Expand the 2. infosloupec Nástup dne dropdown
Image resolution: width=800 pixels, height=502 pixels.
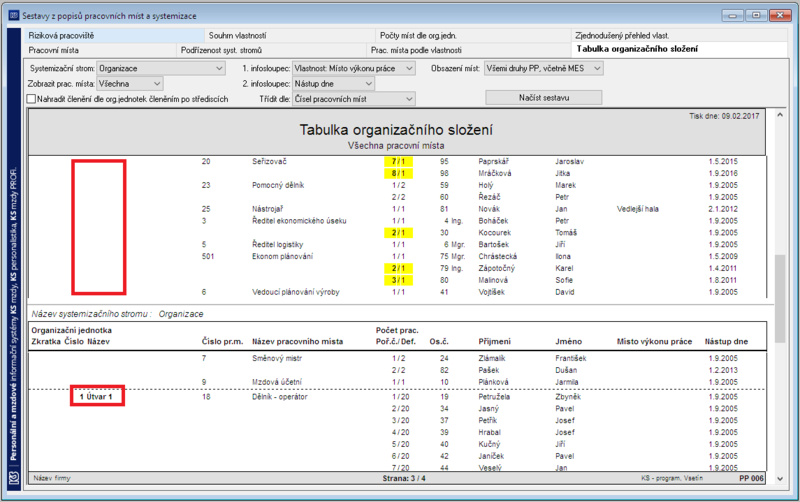[334, 84]
